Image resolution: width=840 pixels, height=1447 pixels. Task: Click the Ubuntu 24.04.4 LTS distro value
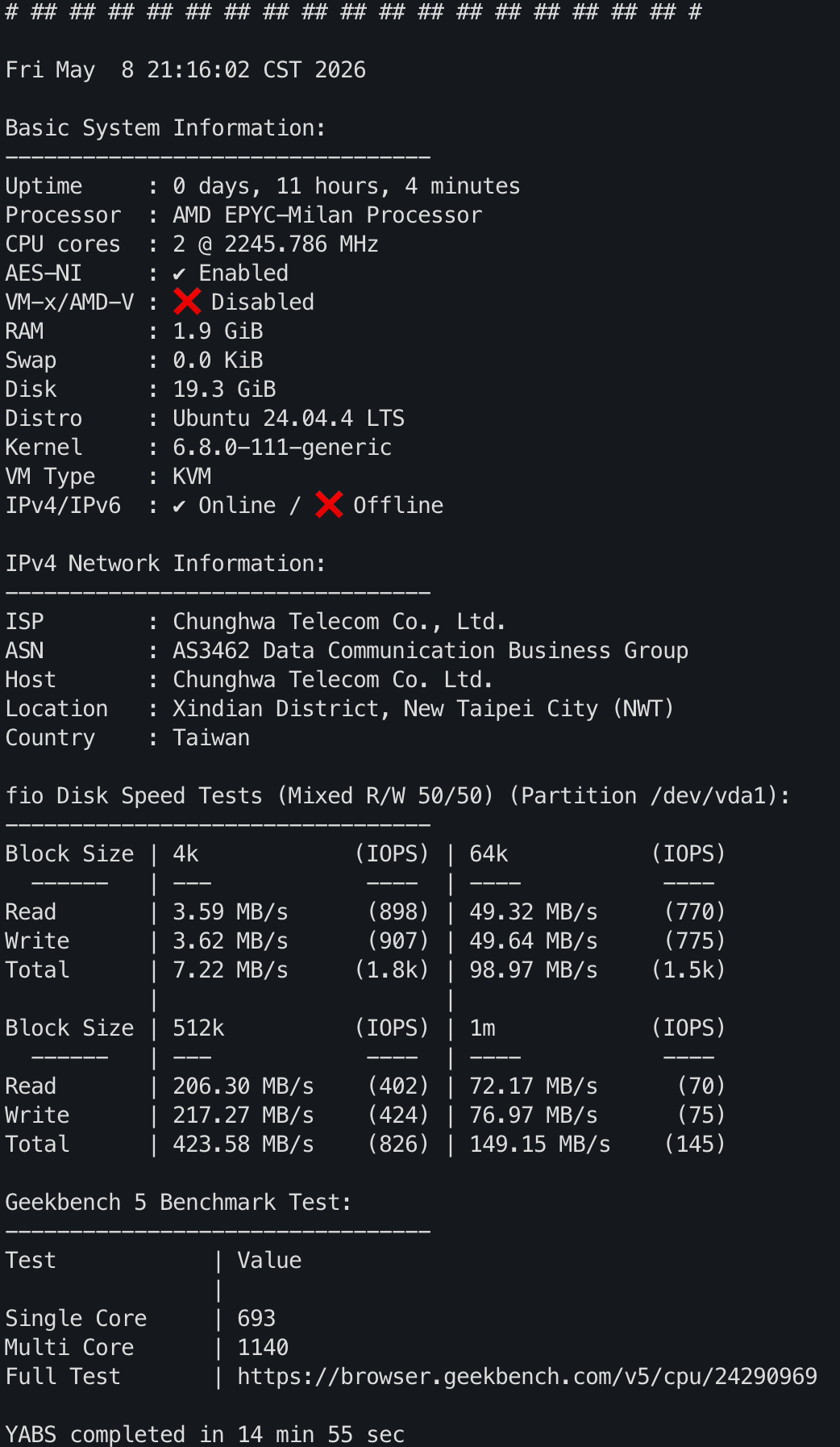[x=289, y=419]
